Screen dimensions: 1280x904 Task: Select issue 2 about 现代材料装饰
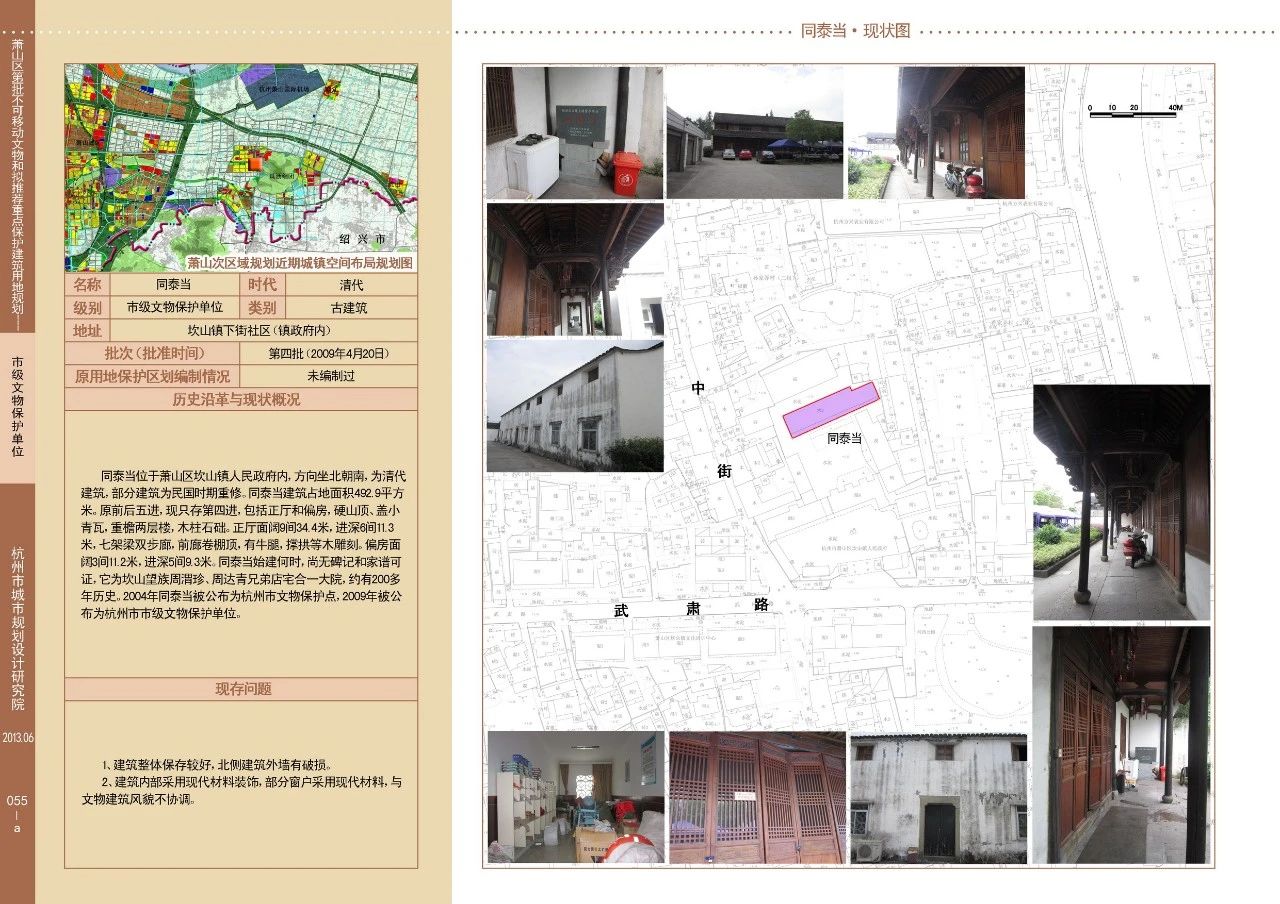[242, 790]
